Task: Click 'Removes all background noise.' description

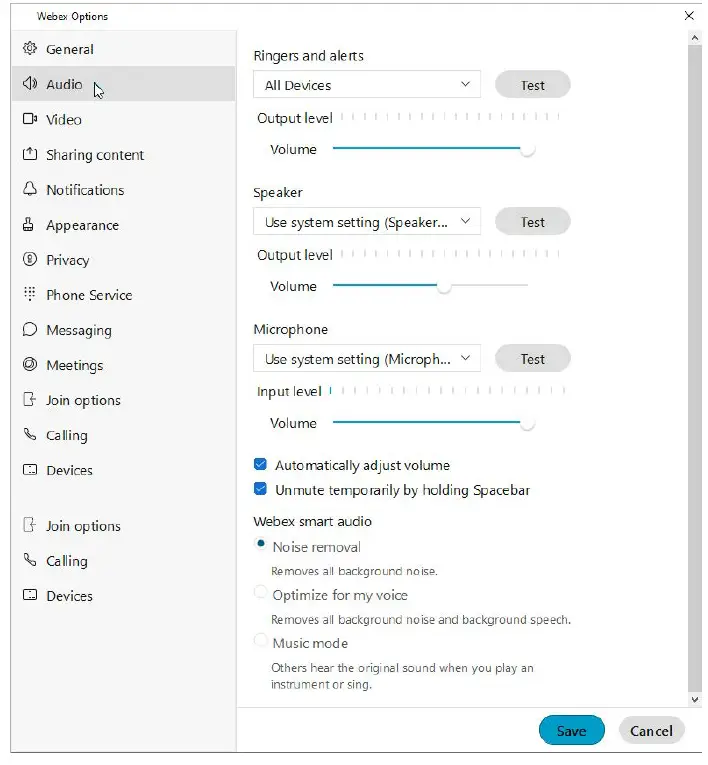Action: tap(354, 571)
